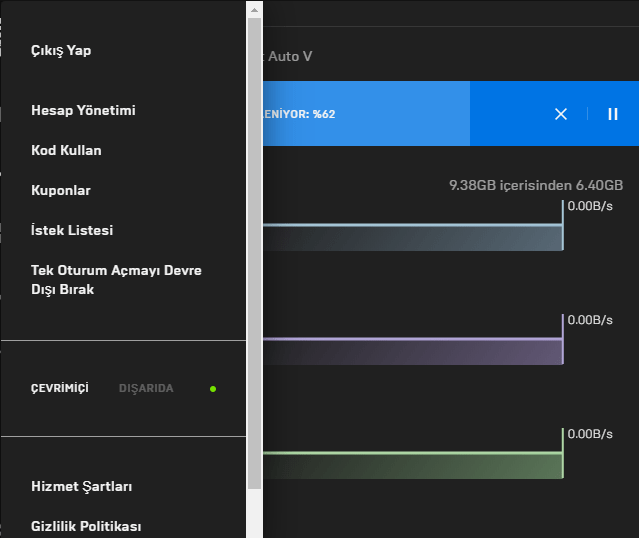
Task: Switch status to DIŞARIDA
Action: coord(146,388)
